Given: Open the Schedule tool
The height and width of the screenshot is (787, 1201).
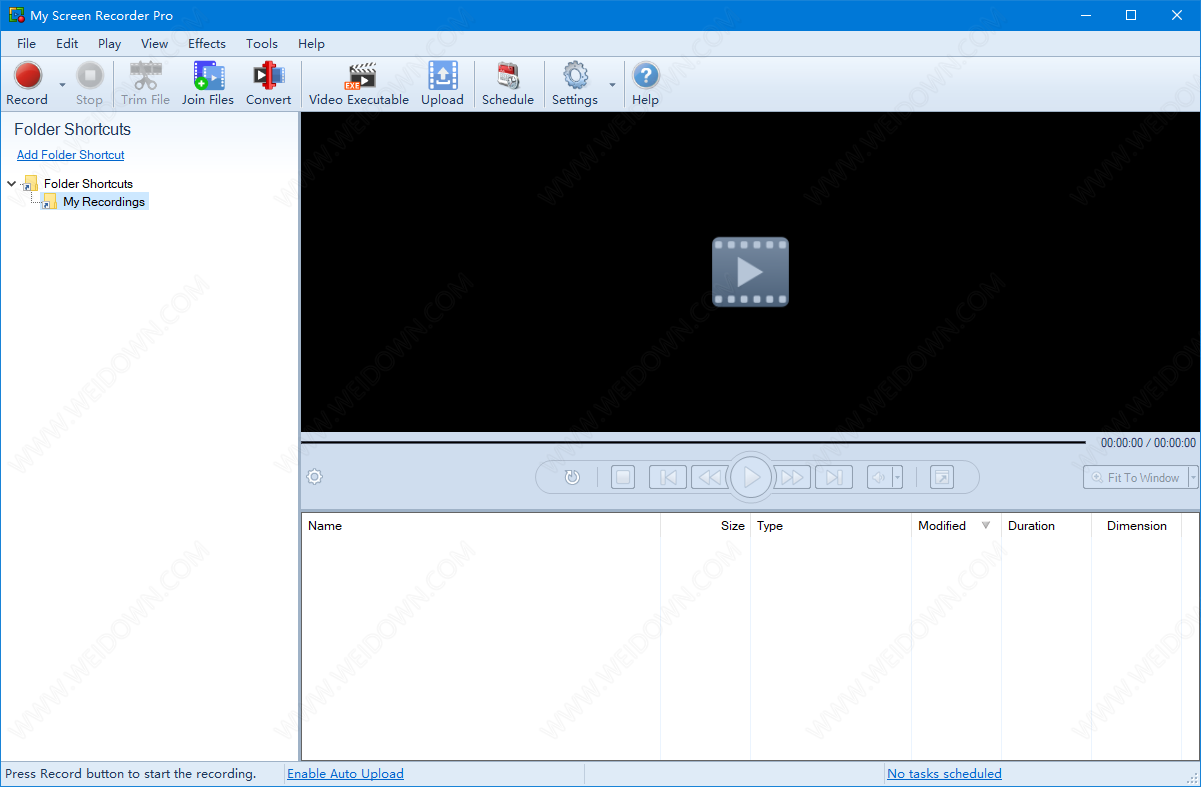Looking at the screenshot, I should [x=508, y=84].
